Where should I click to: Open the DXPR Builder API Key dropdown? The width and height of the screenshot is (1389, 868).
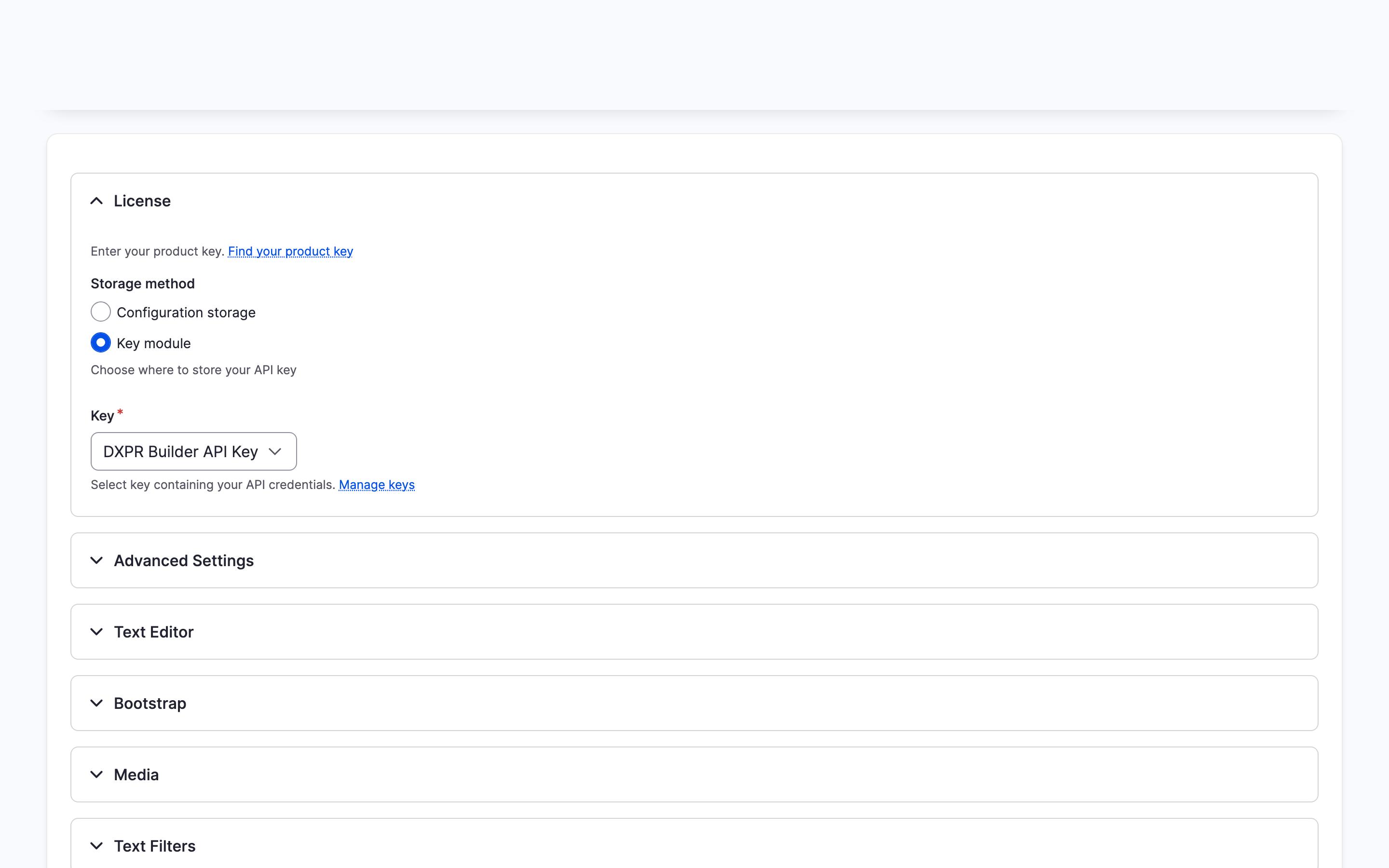(193, 451)
